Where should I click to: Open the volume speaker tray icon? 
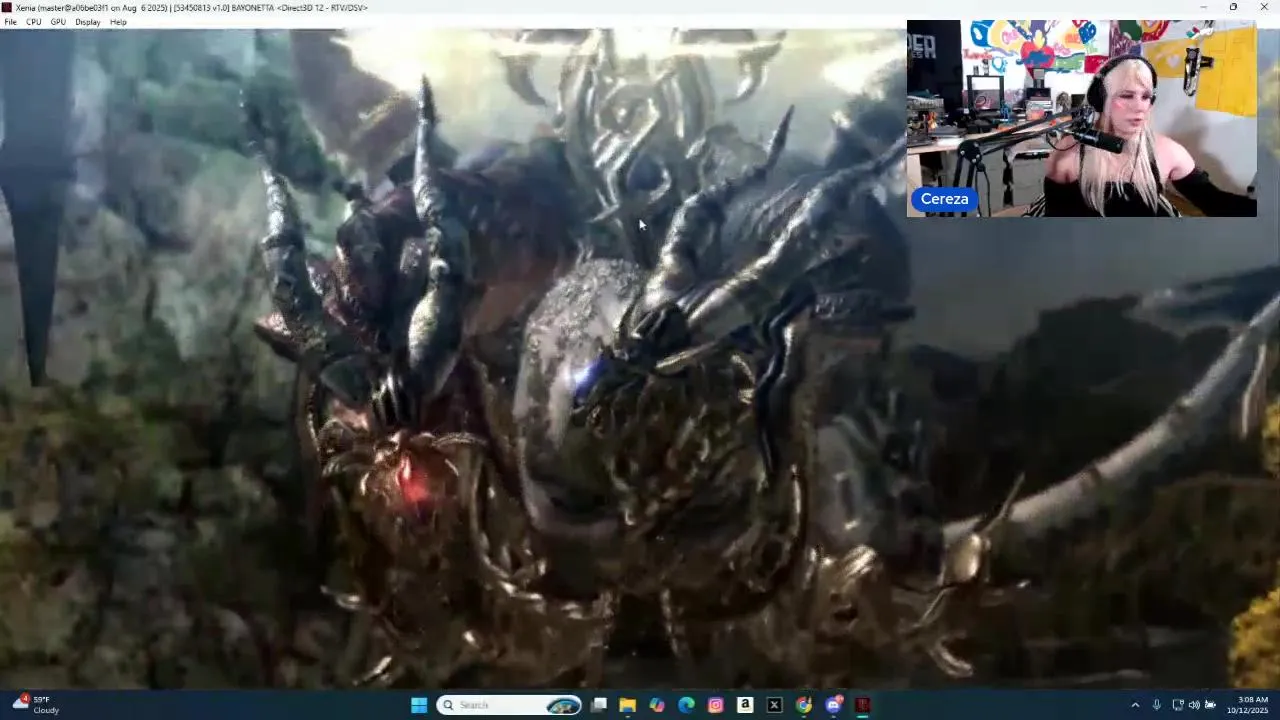click(x=1194, y=705)
